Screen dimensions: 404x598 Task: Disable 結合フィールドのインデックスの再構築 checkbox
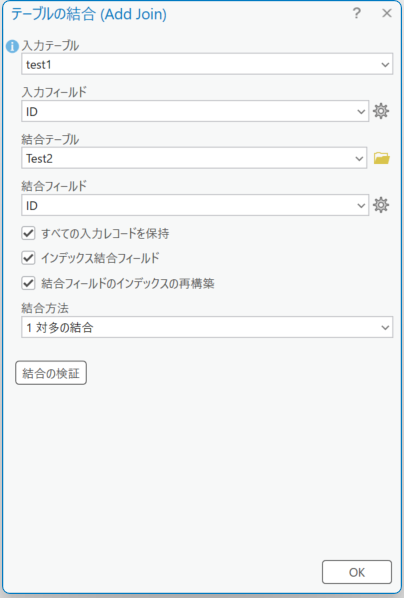[28, 283]
